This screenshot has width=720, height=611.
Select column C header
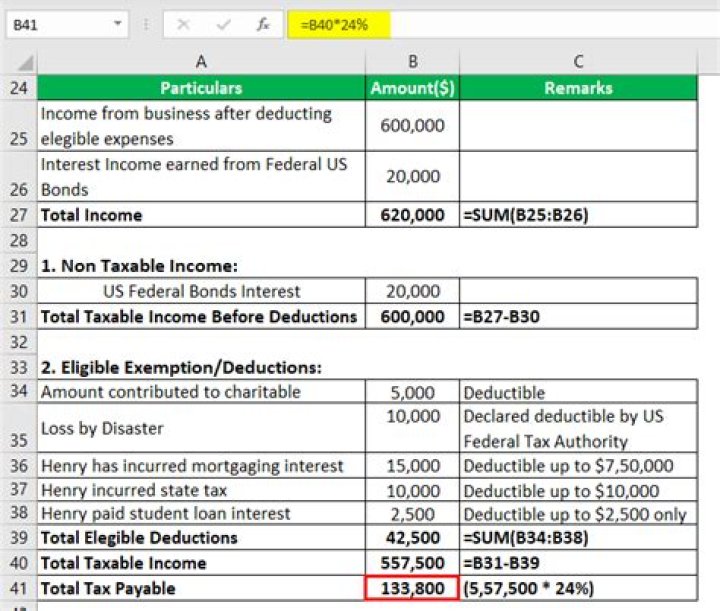click(578, 62)
